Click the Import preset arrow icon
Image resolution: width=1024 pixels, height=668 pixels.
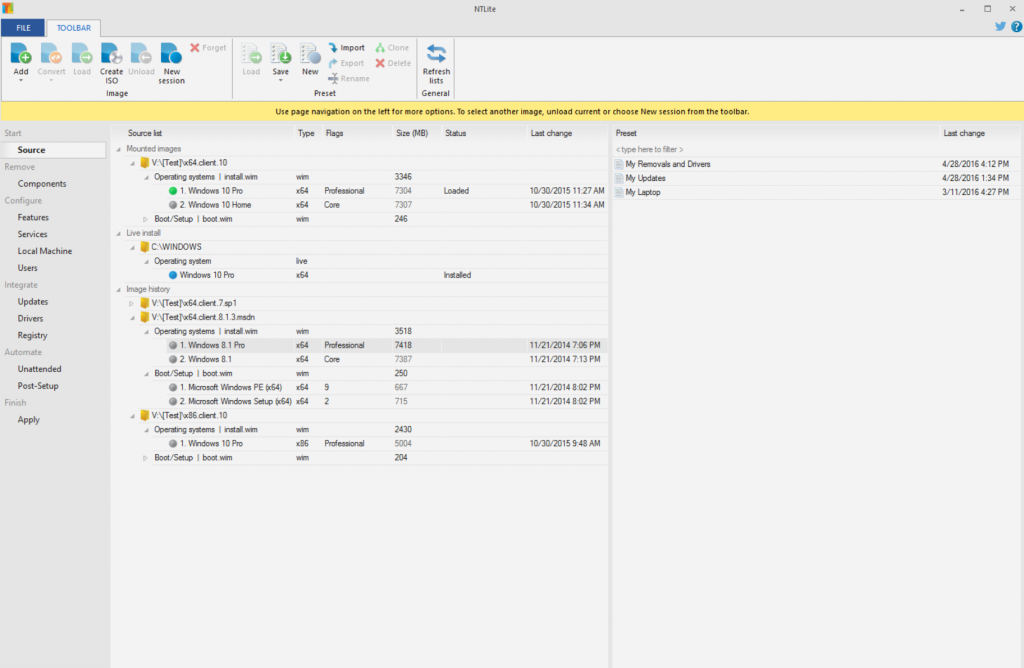click(334, 48)
